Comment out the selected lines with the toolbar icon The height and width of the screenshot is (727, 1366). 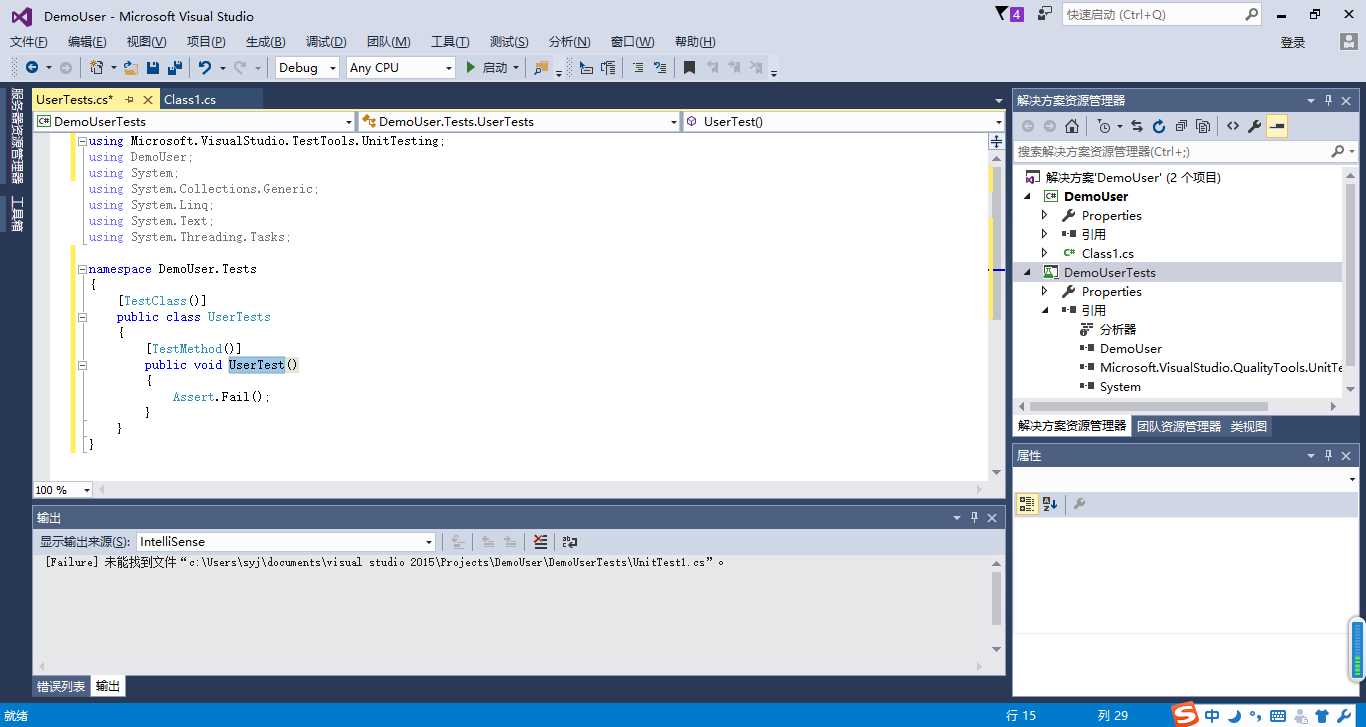pyautogui.click(x=637, y=67)
